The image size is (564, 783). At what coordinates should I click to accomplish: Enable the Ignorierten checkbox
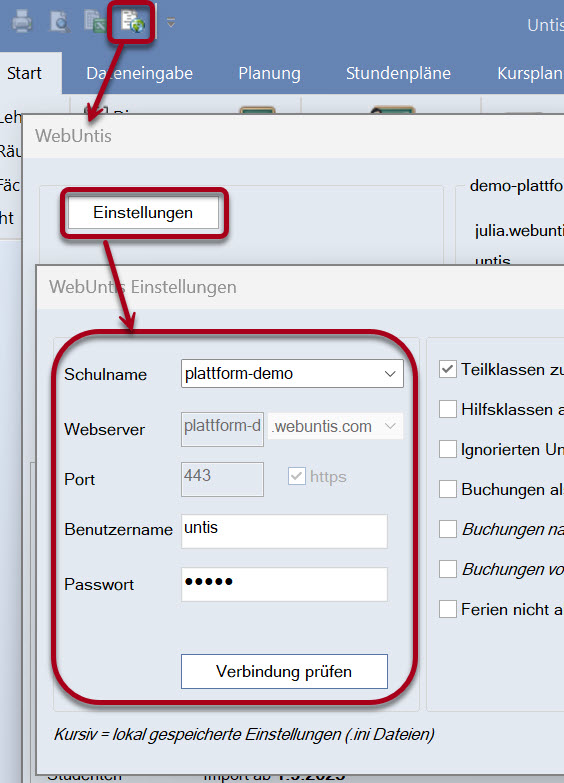(448, 449)
